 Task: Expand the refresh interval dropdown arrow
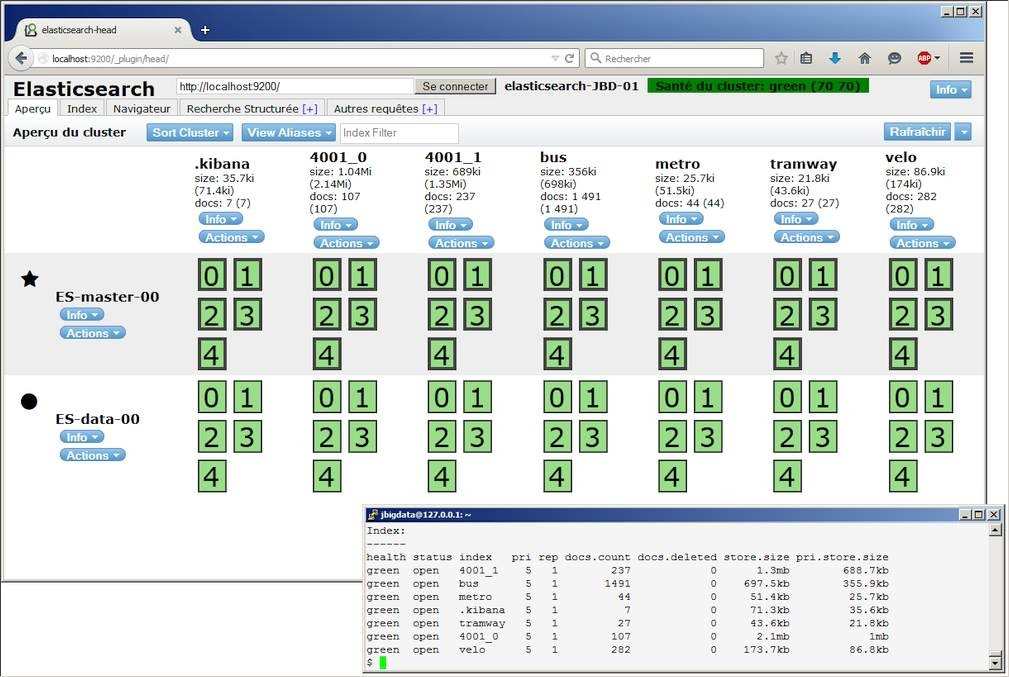click(x=962, y=132)
